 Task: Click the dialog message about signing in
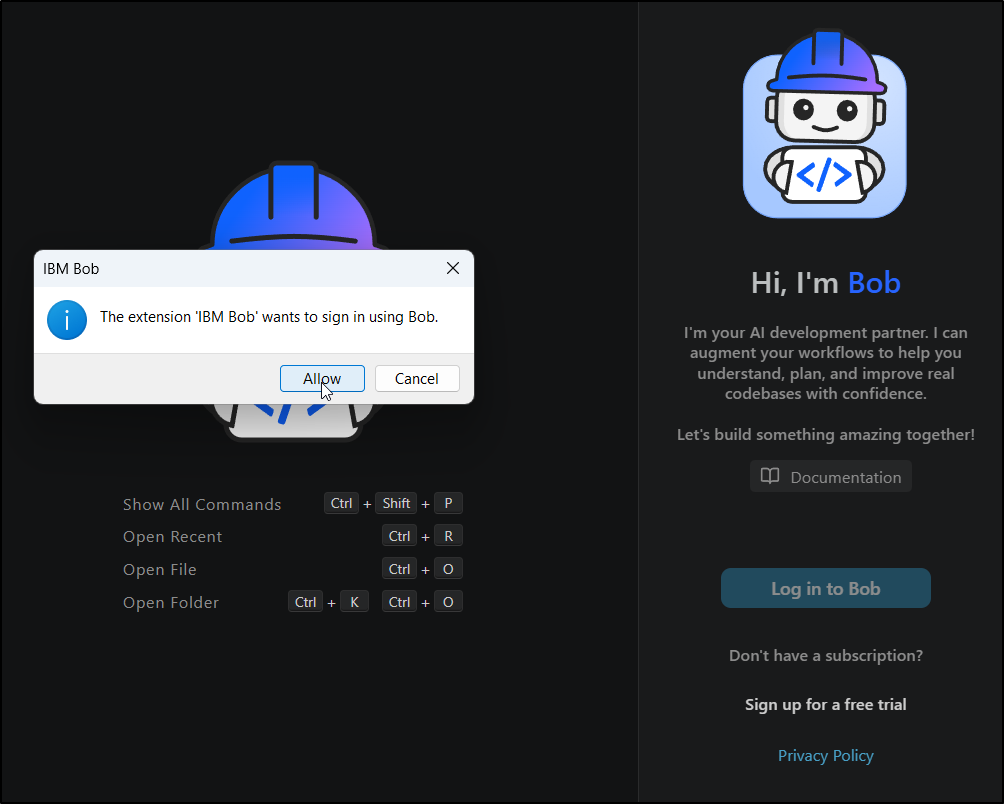(x=269, y=317)
